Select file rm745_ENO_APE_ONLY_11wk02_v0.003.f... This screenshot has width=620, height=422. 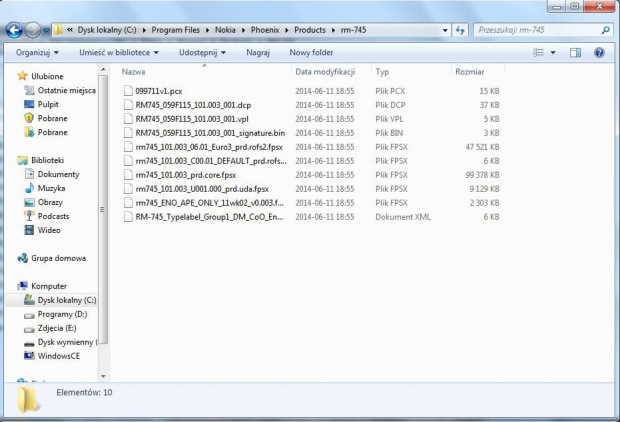pyautogui.click(x=209, y=203)
